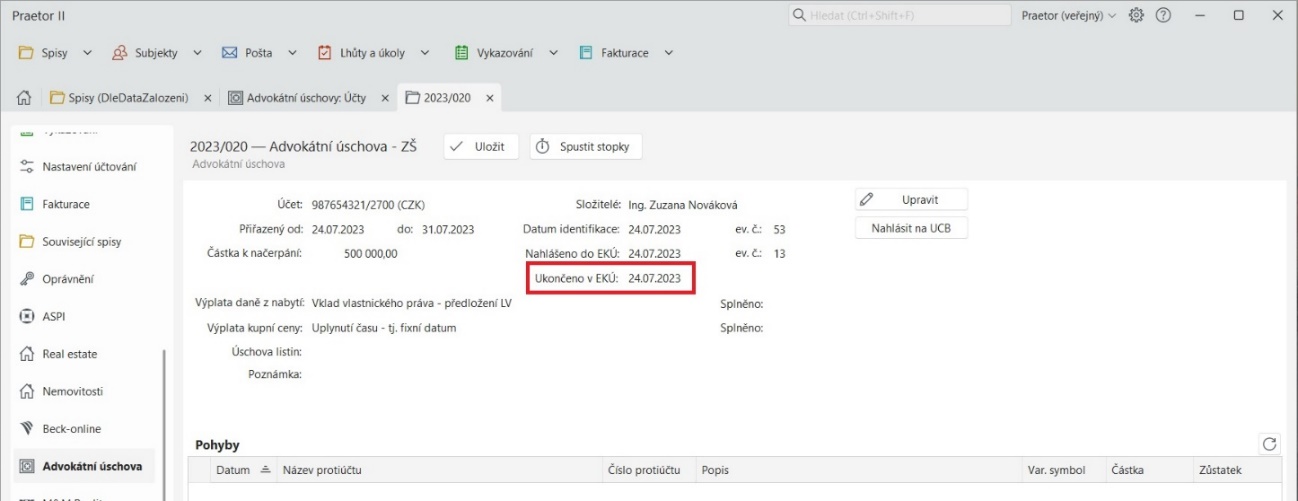Click the refresh icon above Pohyby table
The width and height of the screenshot is (1298, 501).
pos(1270,444)
